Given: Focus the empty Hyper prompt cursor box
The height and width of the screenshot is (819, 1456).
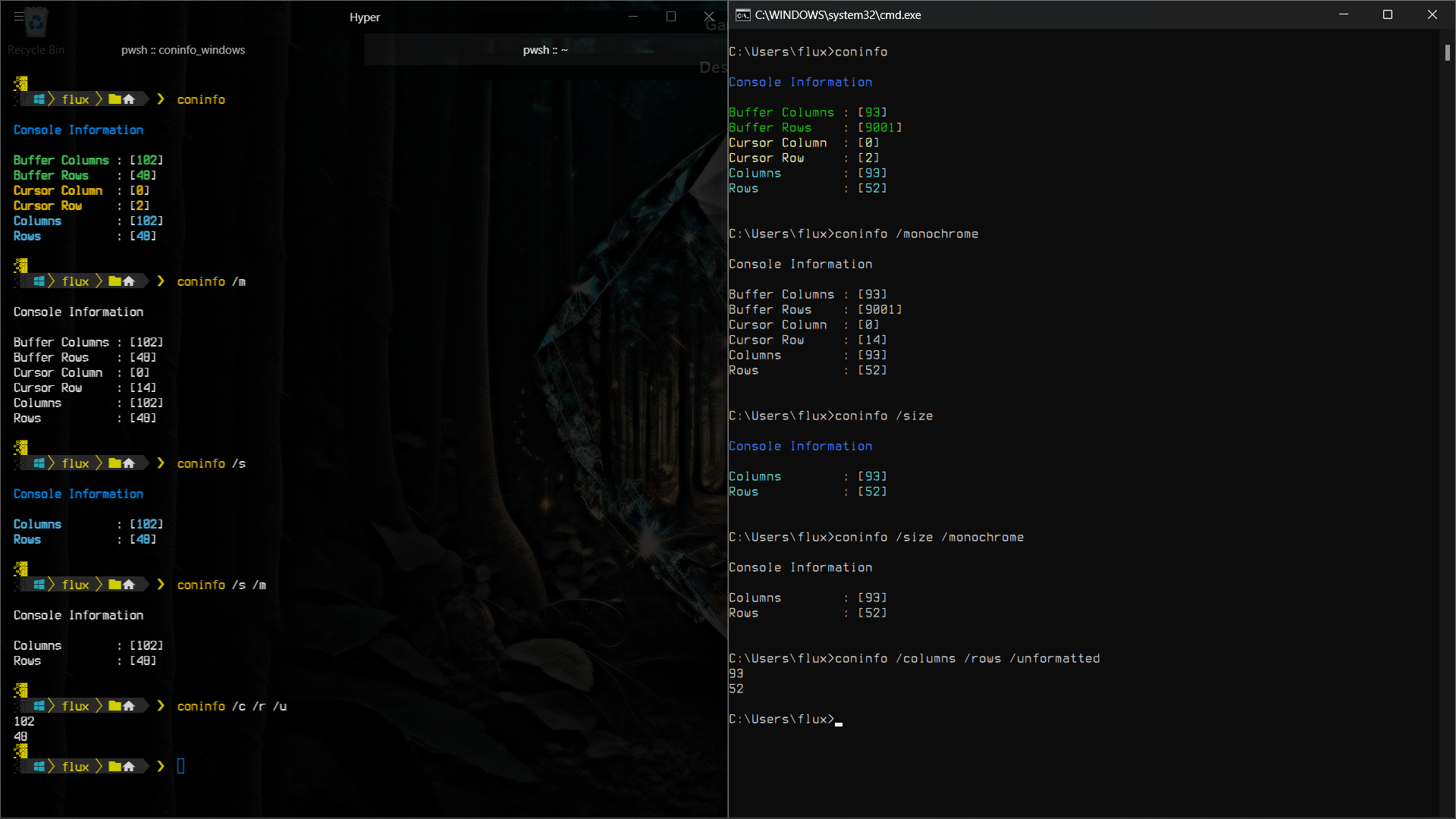Looking at the screenshot, I should [180, 766].
